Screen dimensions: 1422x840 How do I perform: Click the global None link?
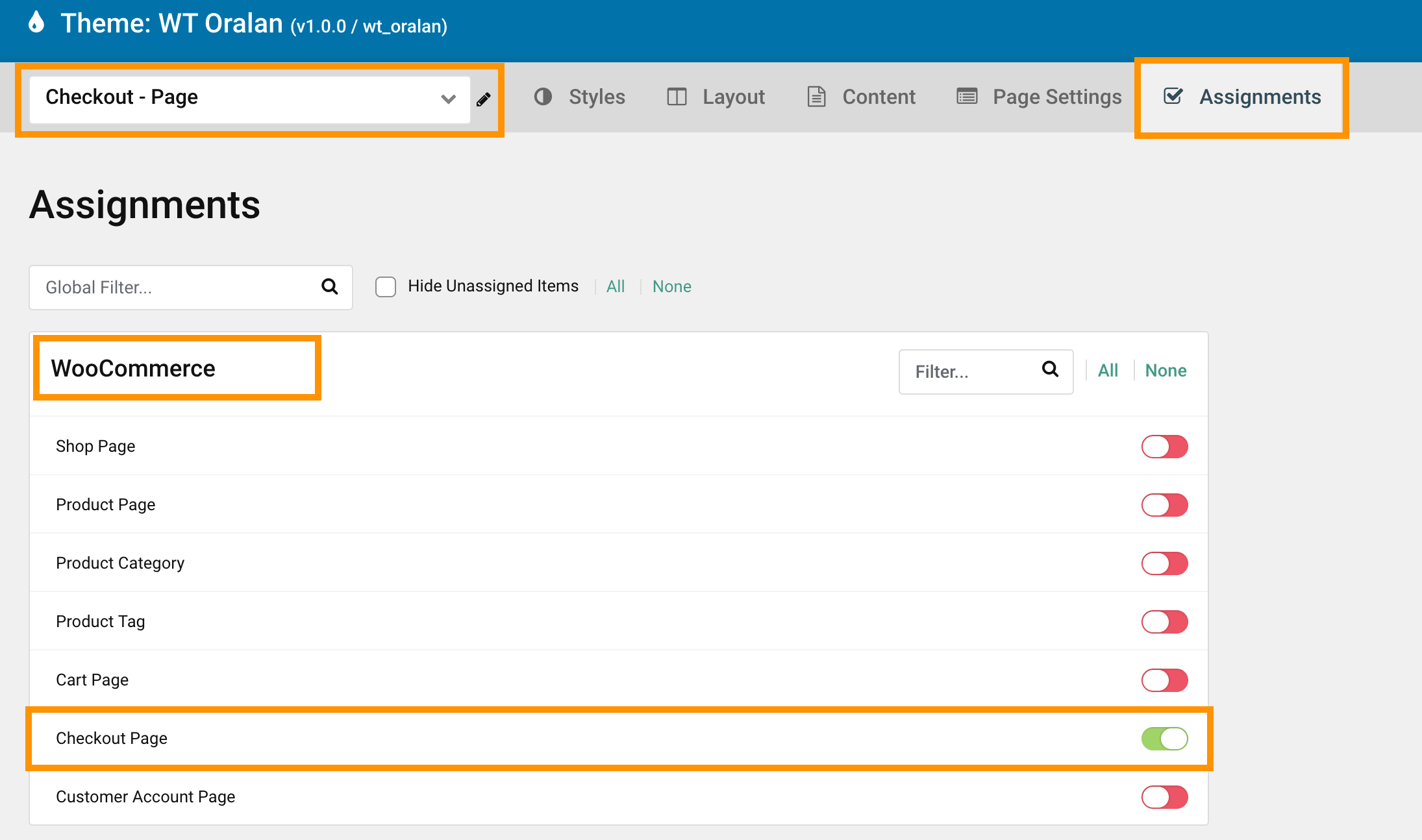click(672, 286)
